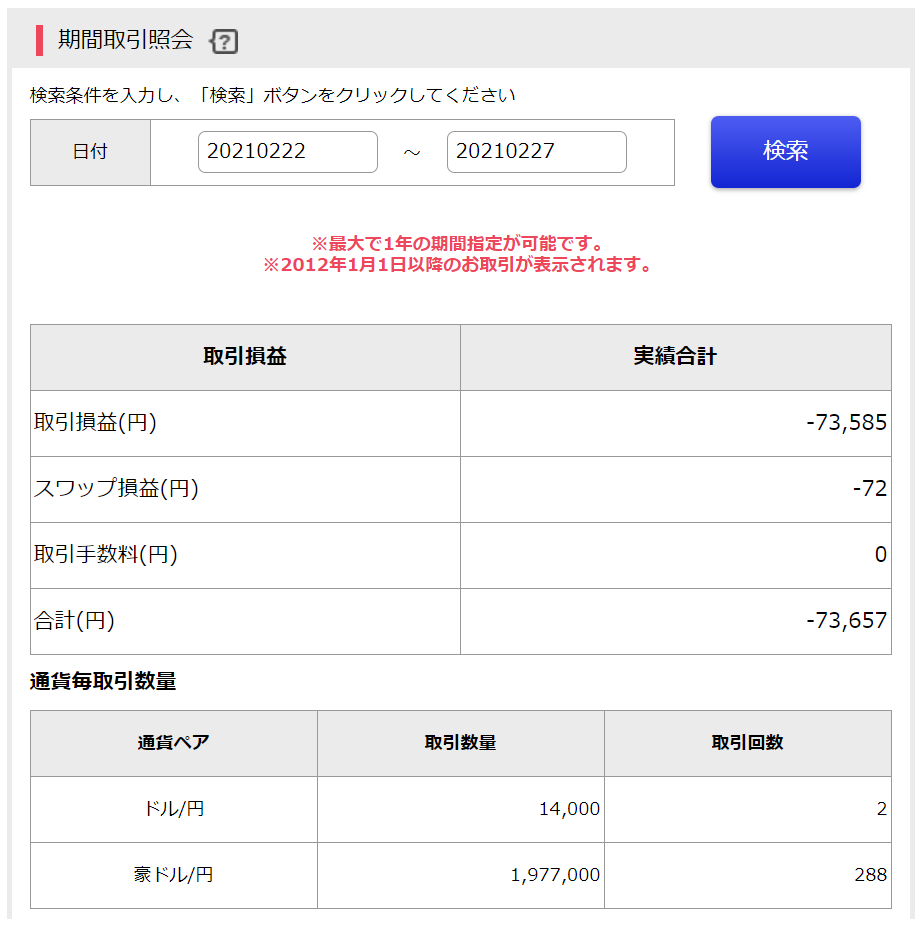Open the help question mark icon
The height and width of the screenshot is (935, 924).
pyautogui.click(x=224, y=42)
